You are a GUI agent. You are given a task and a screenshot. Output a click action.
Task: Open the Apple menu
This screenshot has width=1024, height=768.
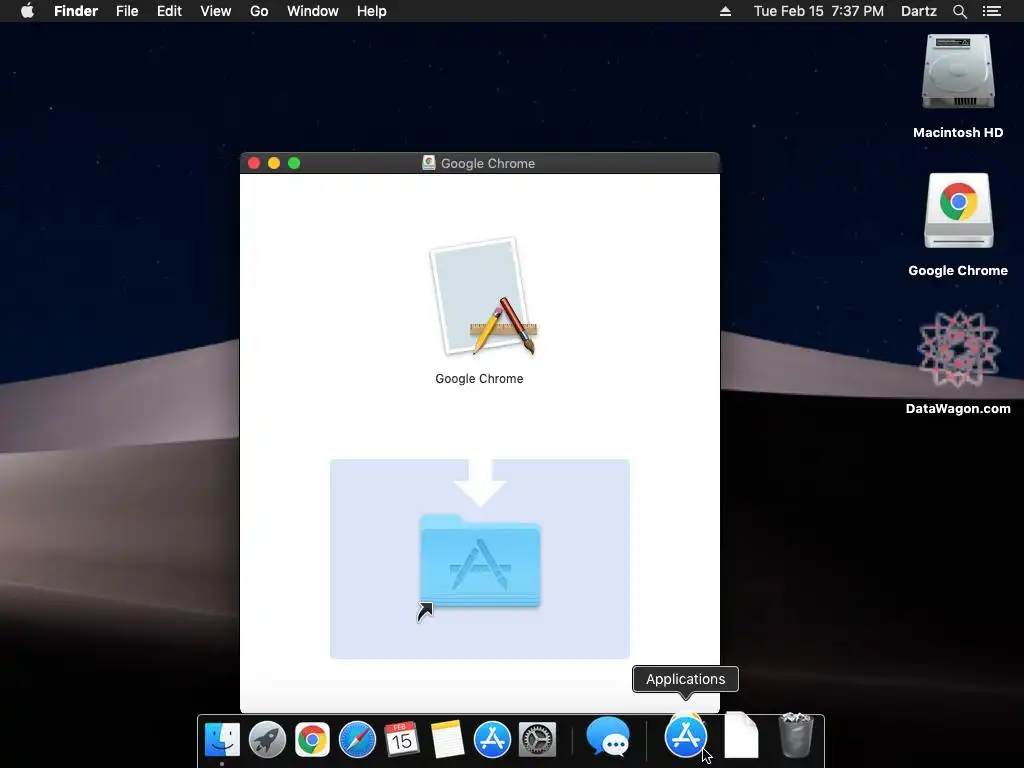27,11
